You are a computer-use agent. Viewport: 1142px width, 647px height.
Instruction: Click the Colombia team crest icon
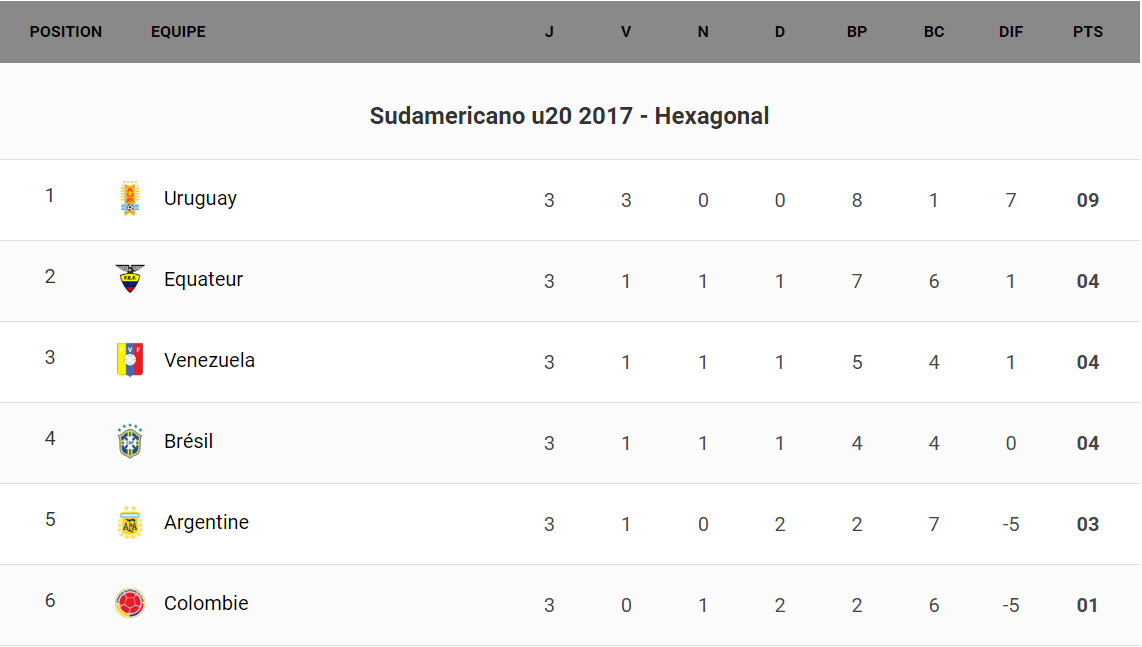tap(130, 603)
